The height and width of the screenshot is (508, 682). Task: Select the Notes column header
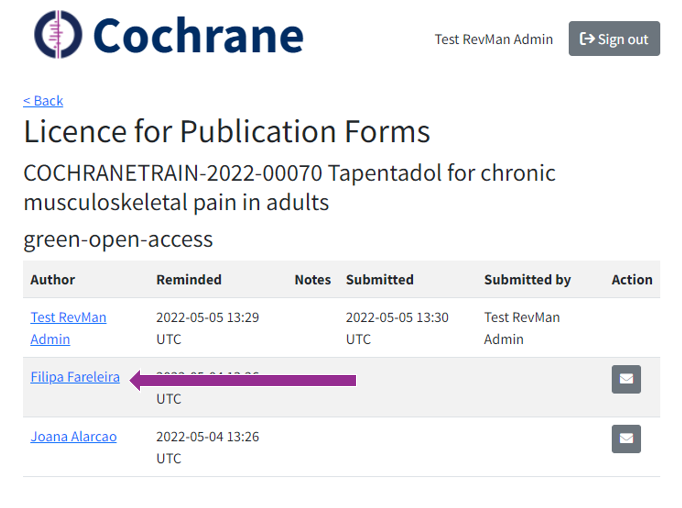tap(312, 280)
